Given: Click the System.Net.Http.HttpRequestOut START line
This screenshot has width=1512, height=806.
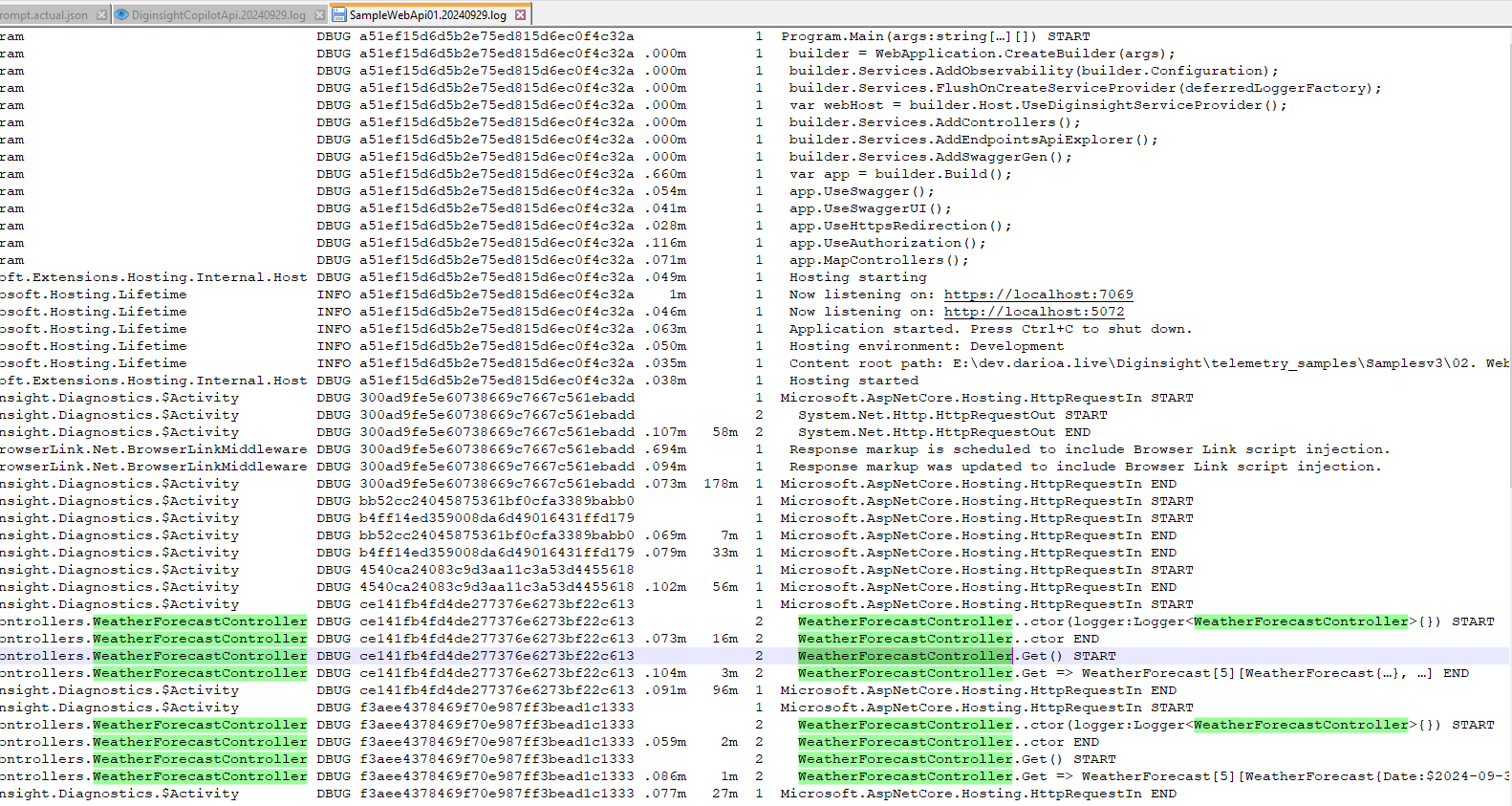Looking at the screenshot, I should pos(952,415).
